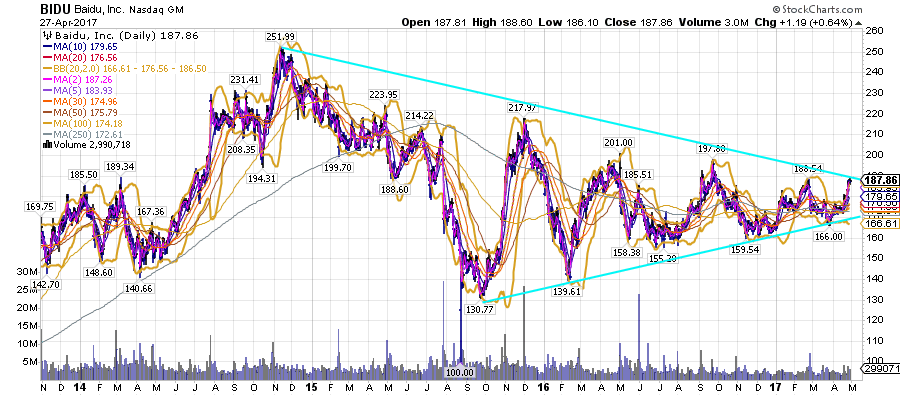Click the green up-arrow beside Chg
This screenshot has height=396, width=900.
(x=858, y=23)
